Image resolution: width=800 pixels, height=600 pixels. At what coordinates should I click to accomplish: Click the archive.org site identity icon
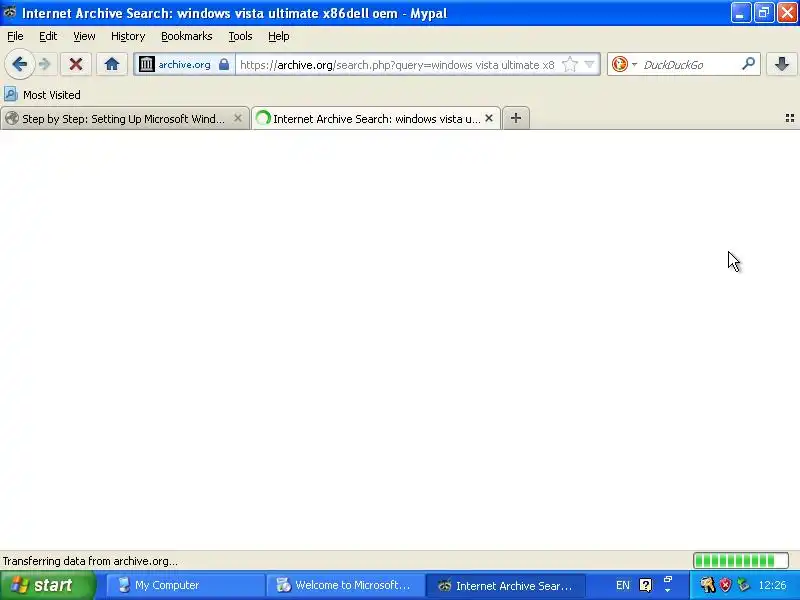pyautogui.click(x=147, y=64)
